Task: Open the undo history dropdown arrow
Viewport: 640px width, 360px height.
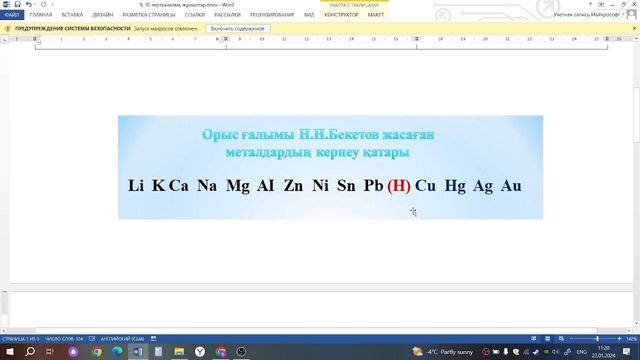Action: point(35,4)
